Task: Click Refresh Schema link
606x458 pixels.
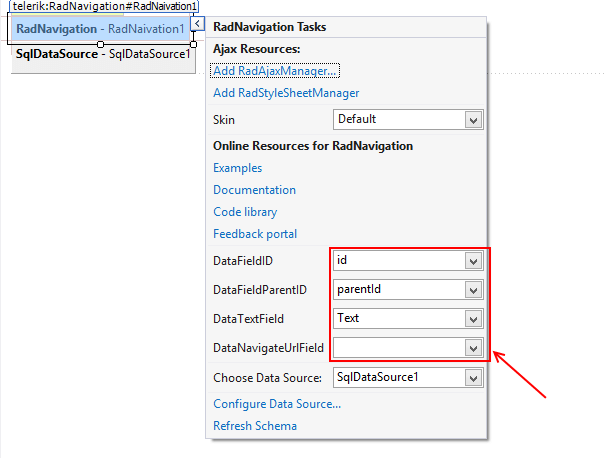Action: pos(255,426)
